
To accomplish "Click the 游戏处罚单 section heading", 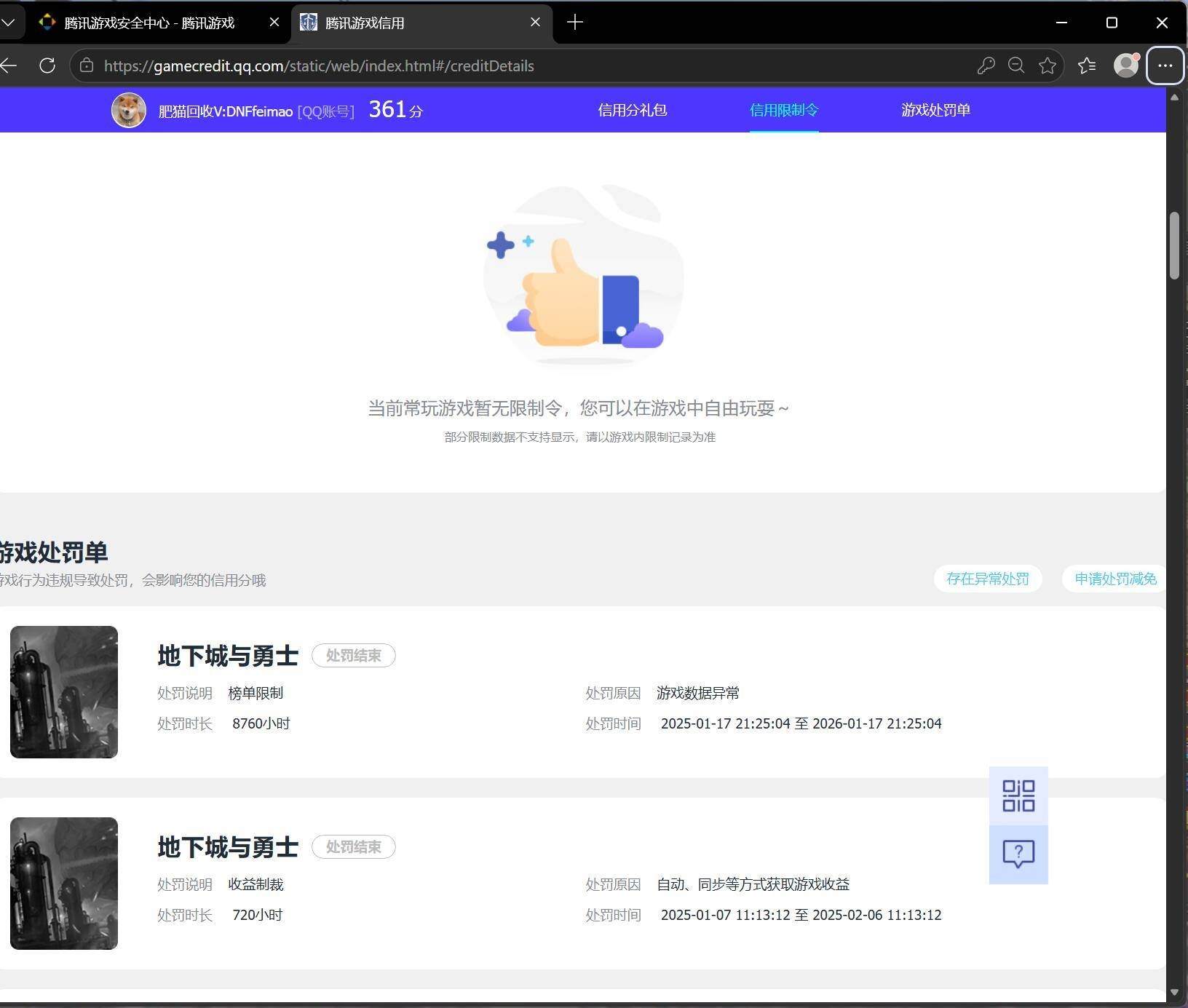I will [54, 552].
